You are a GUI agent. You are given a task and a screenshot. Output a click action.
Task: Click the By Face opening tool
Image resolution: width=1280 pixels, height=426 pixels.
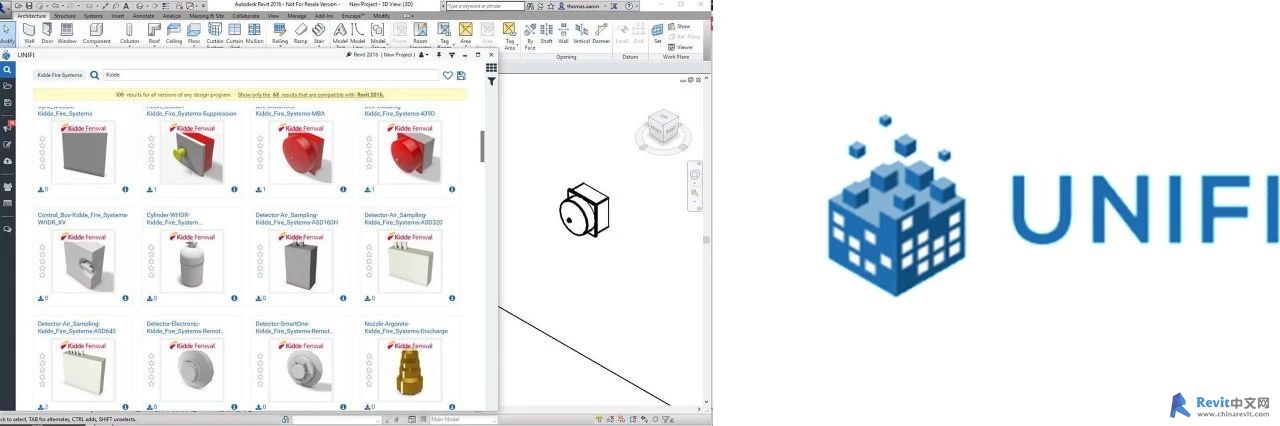[x=530, y=37]
